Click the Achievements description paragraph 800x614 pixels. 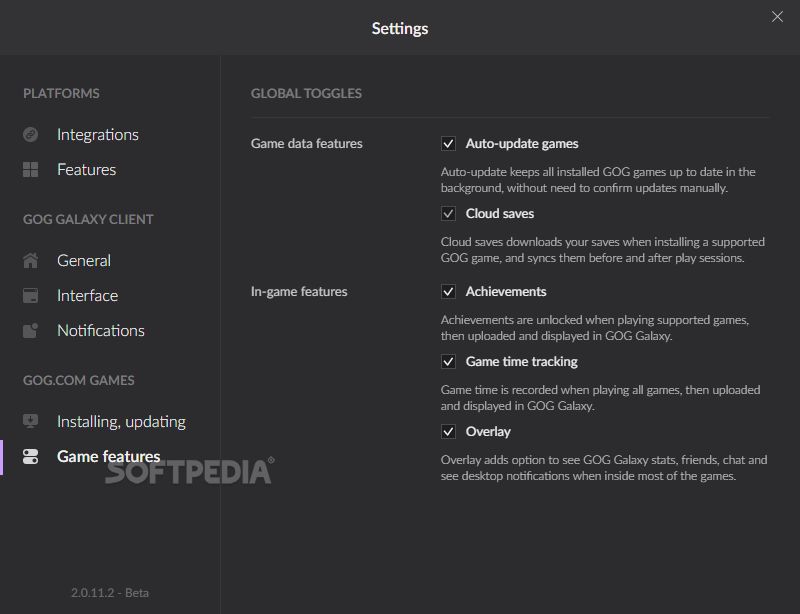pos(595,328)
